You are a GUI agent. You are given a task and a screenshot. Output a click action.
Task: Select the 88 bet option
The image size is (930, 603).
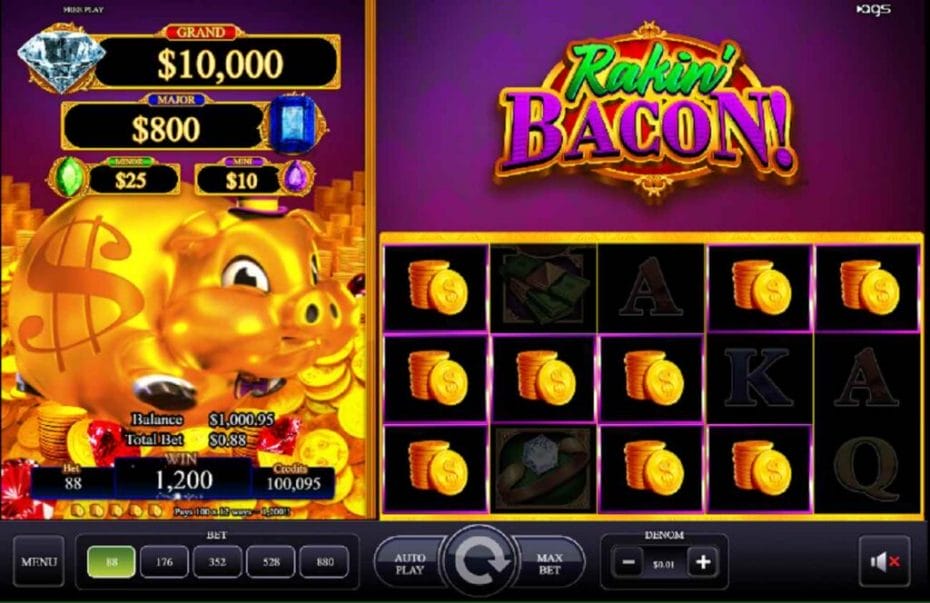[x=111, y=561]
